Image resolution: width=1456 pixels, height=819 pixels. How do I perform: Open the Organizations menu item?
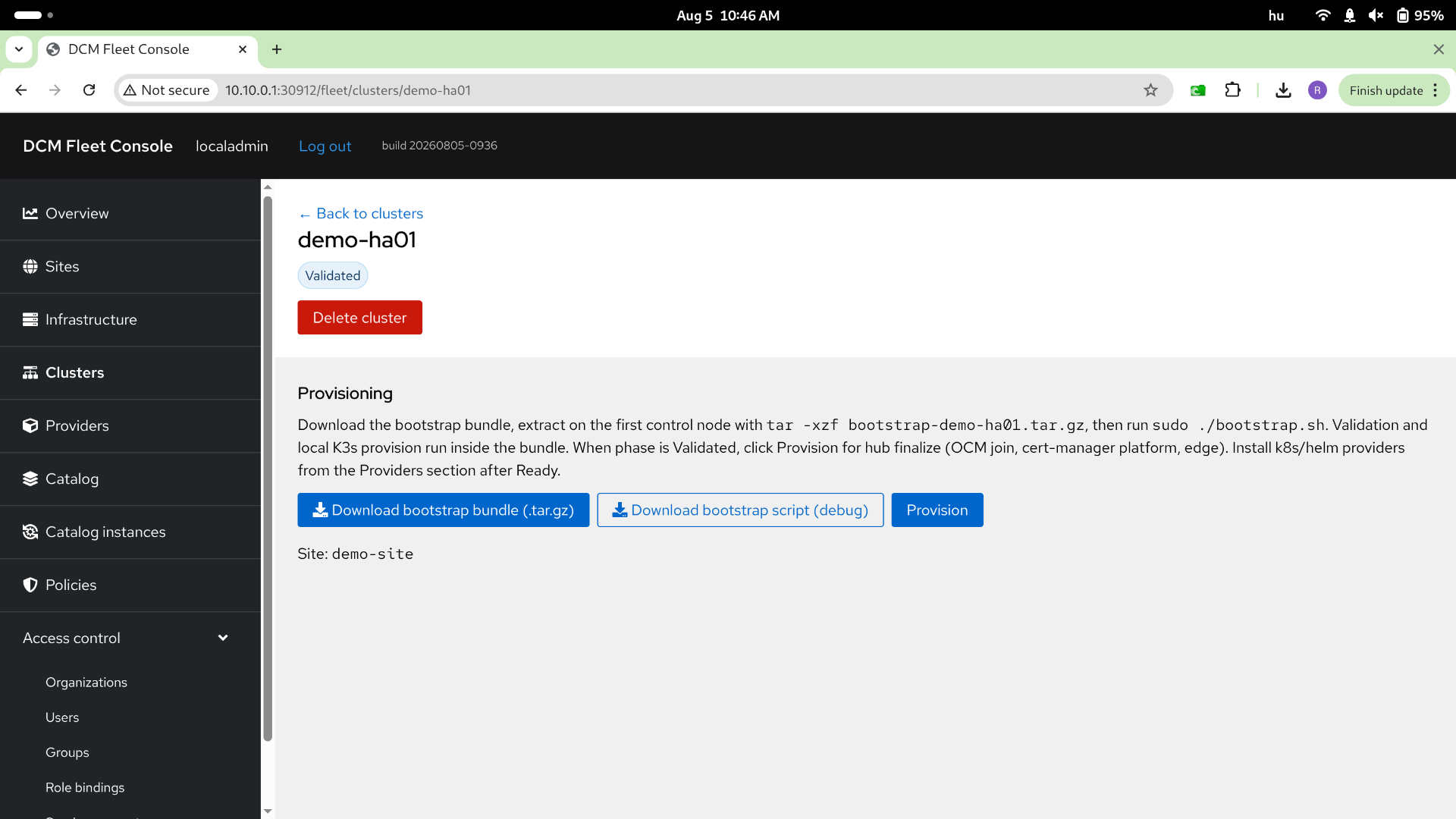86,682
